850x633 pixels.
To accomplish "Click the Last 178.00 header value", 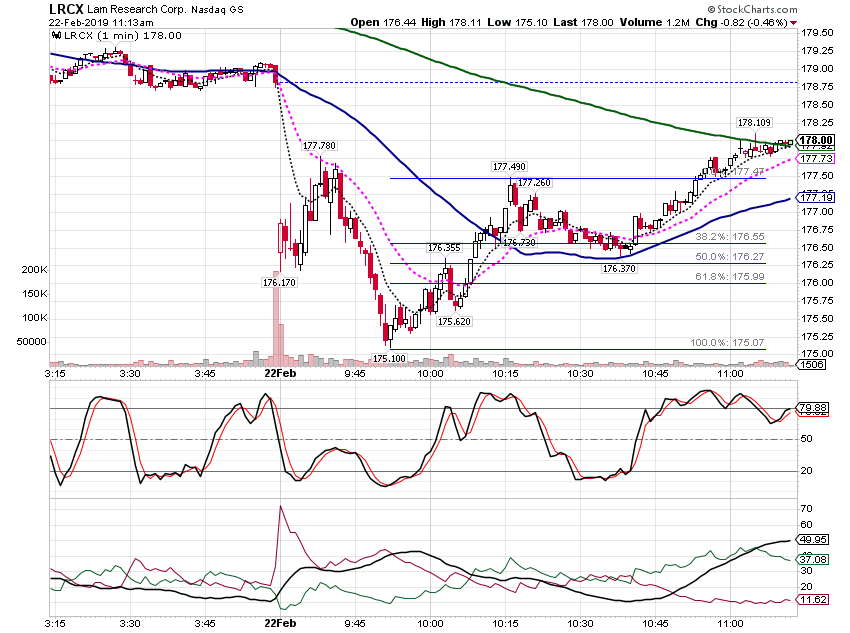I will click(583, 22).
